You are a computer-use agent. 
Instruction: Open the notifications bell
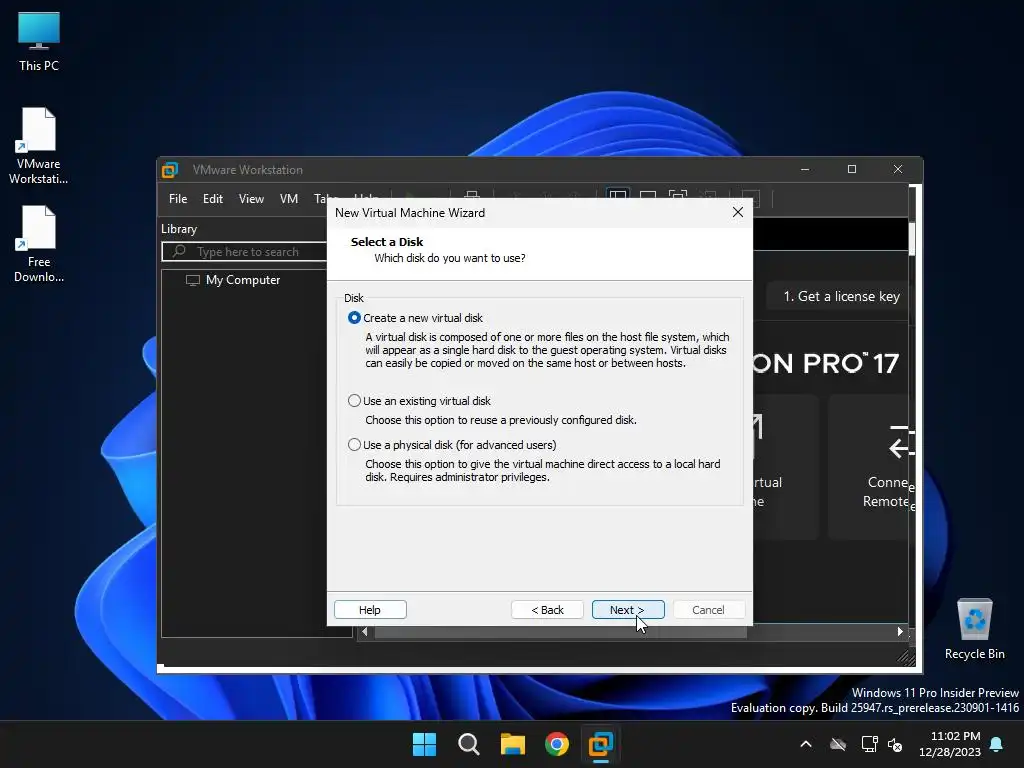pyautogui.click(x=997, y=744)
